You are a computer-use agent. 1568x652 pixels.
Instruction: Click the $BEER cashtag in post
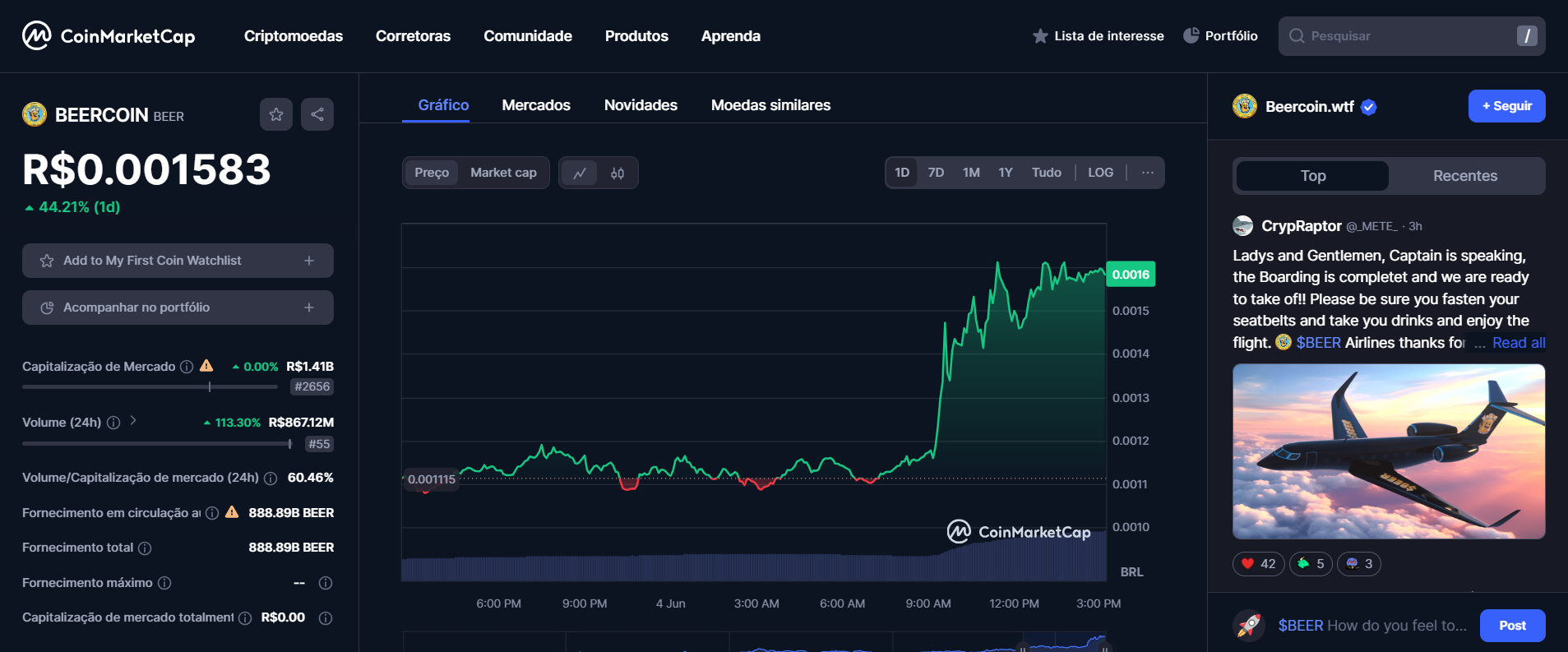[x=1319, y=343]
